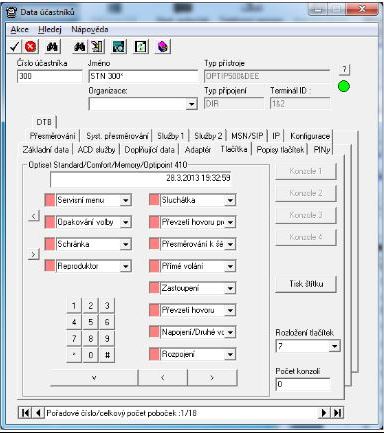The height and width of the screenshot is (433, 384).
Task: Click the red cancel X toolbar icon
Action: pyautogui.click(x=30, y=47)
